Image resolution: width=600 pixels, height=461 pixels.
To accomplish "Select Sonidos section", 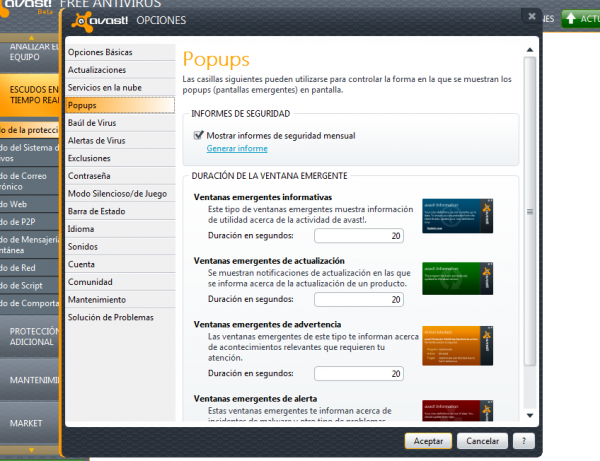I will pos(120,246).
